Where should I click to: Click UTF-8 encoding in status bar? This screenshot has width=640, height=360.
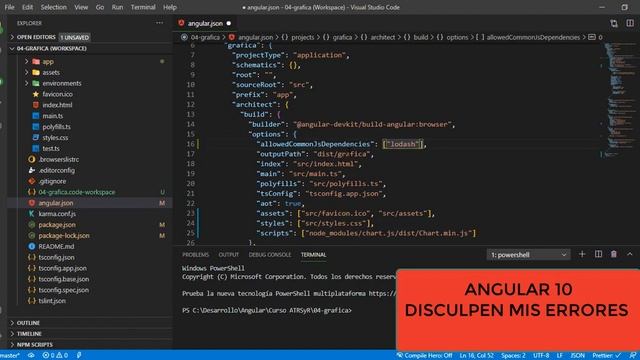pyautogui.click(x=541, y=356)
